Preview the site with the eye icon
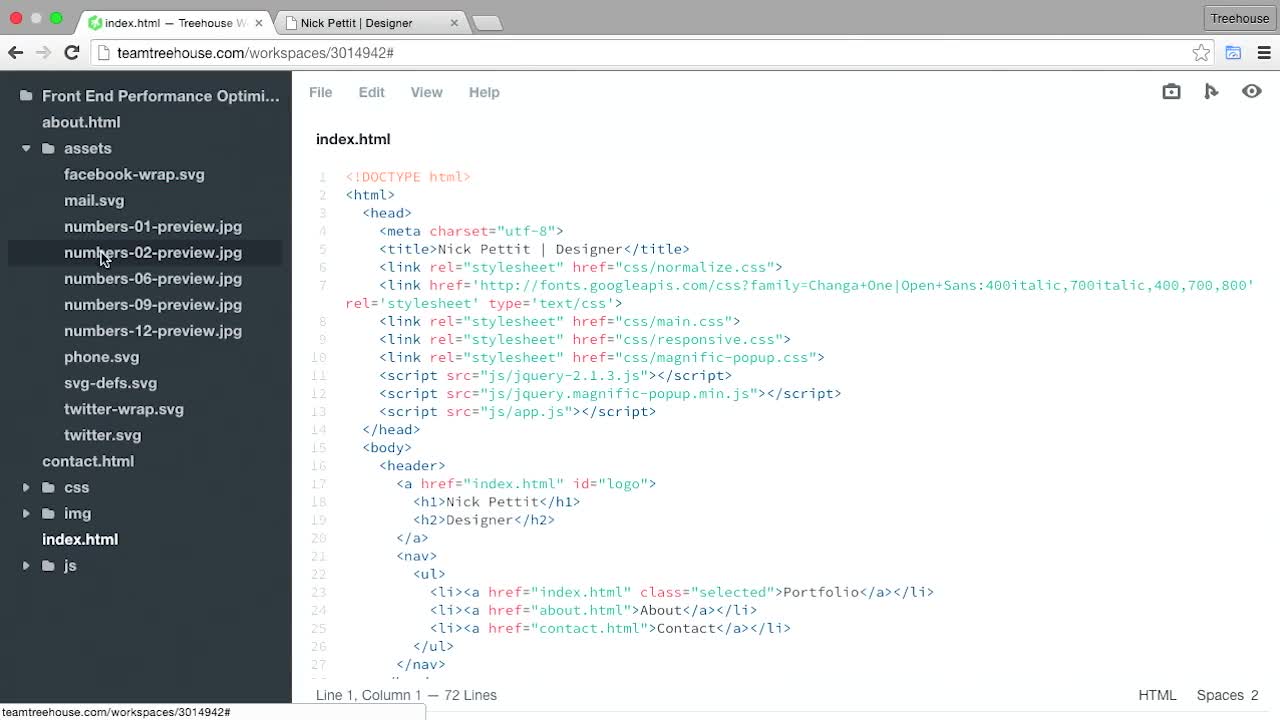The height and width of the screenshot is (720, 1280). pyautogui.click(x=1251, y=91)
